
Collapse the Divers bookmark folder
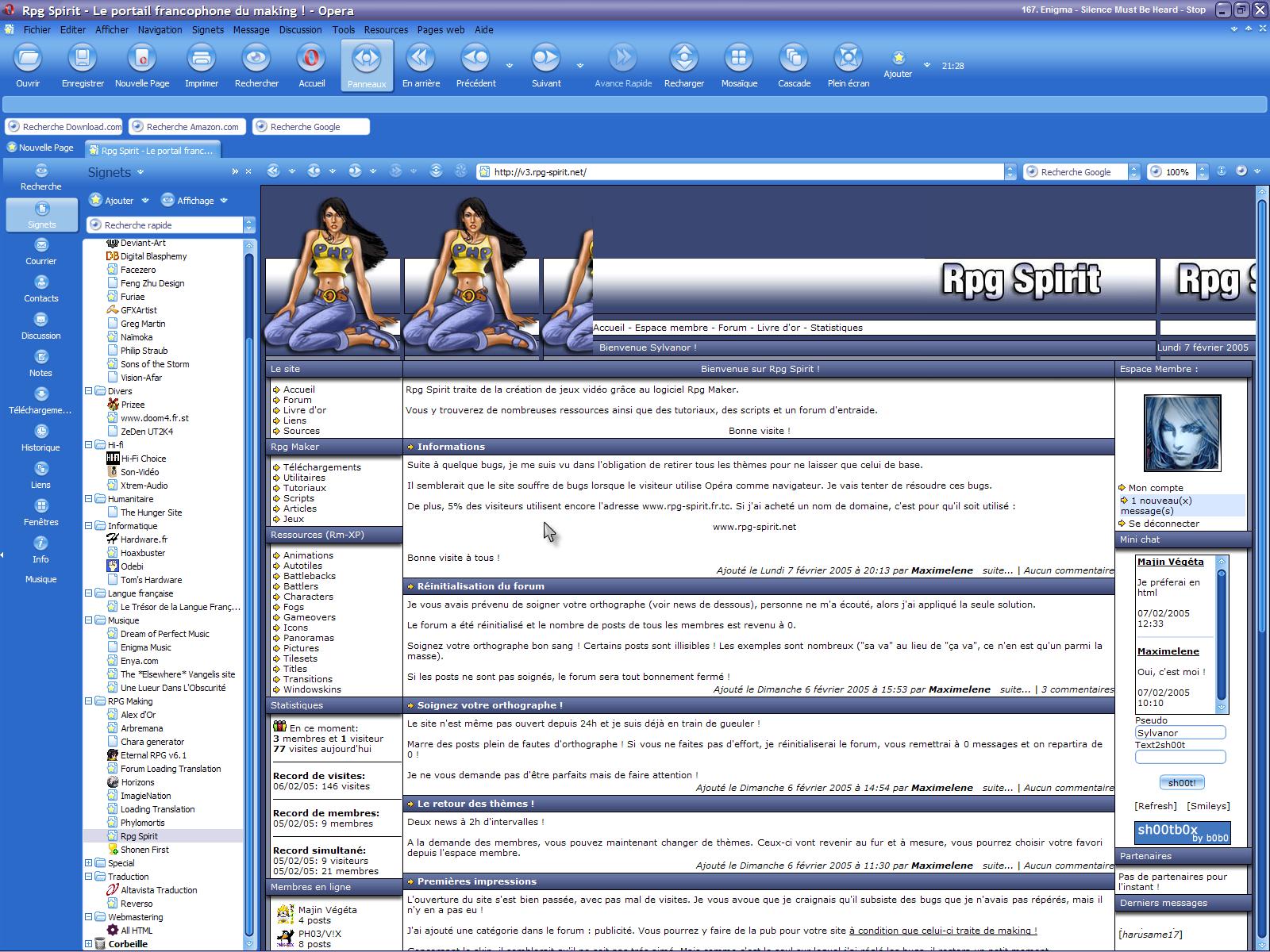coord(89,391)
